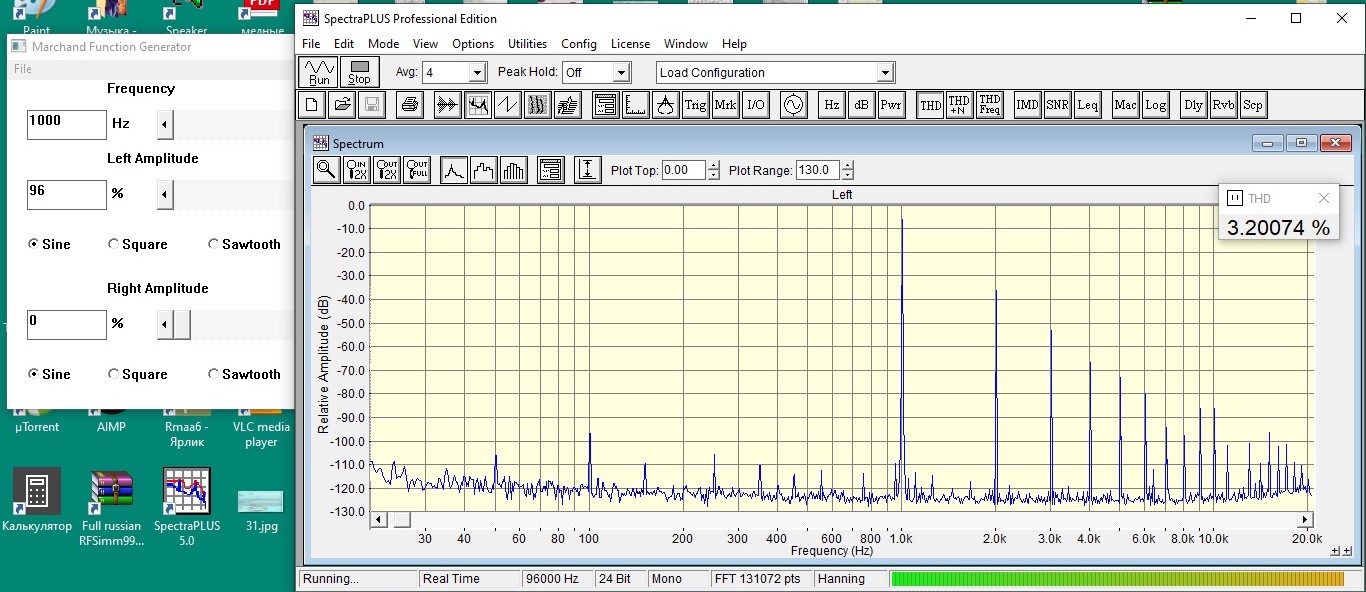Viewport: 1366px width, 592px height.
Task: Select left channel Square waveform
Action: click(x=138, y=244)
